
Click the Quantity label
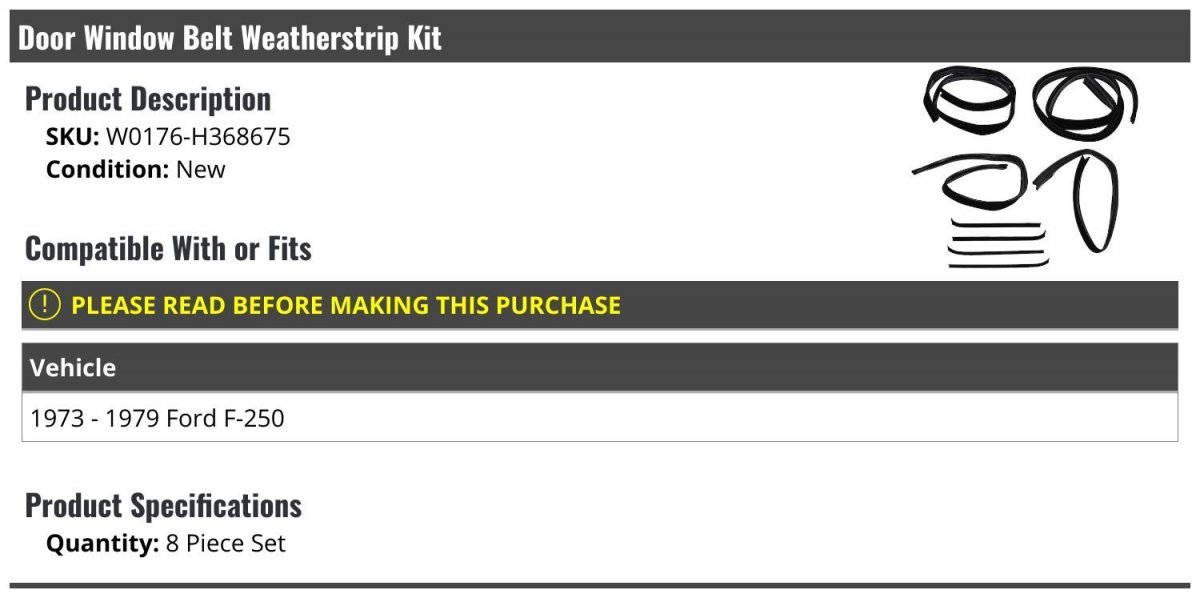(102, 544)
